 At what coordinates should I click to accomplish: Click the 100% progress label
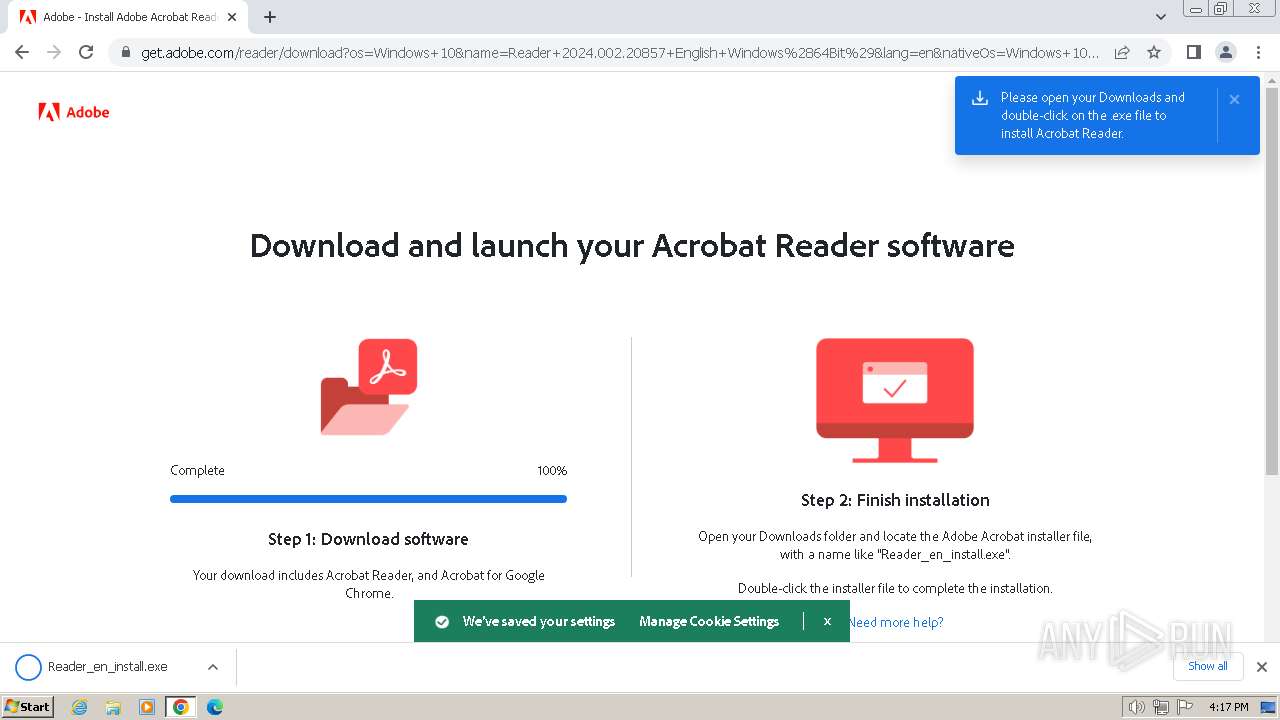point(552,470)
